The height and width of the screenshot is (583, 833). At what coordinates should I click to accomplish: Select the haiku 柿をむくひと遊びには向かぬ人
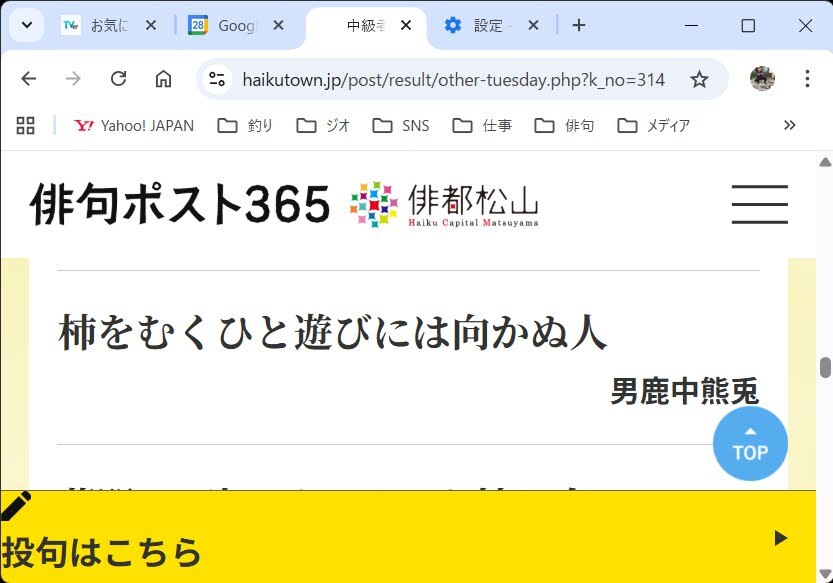333,332
